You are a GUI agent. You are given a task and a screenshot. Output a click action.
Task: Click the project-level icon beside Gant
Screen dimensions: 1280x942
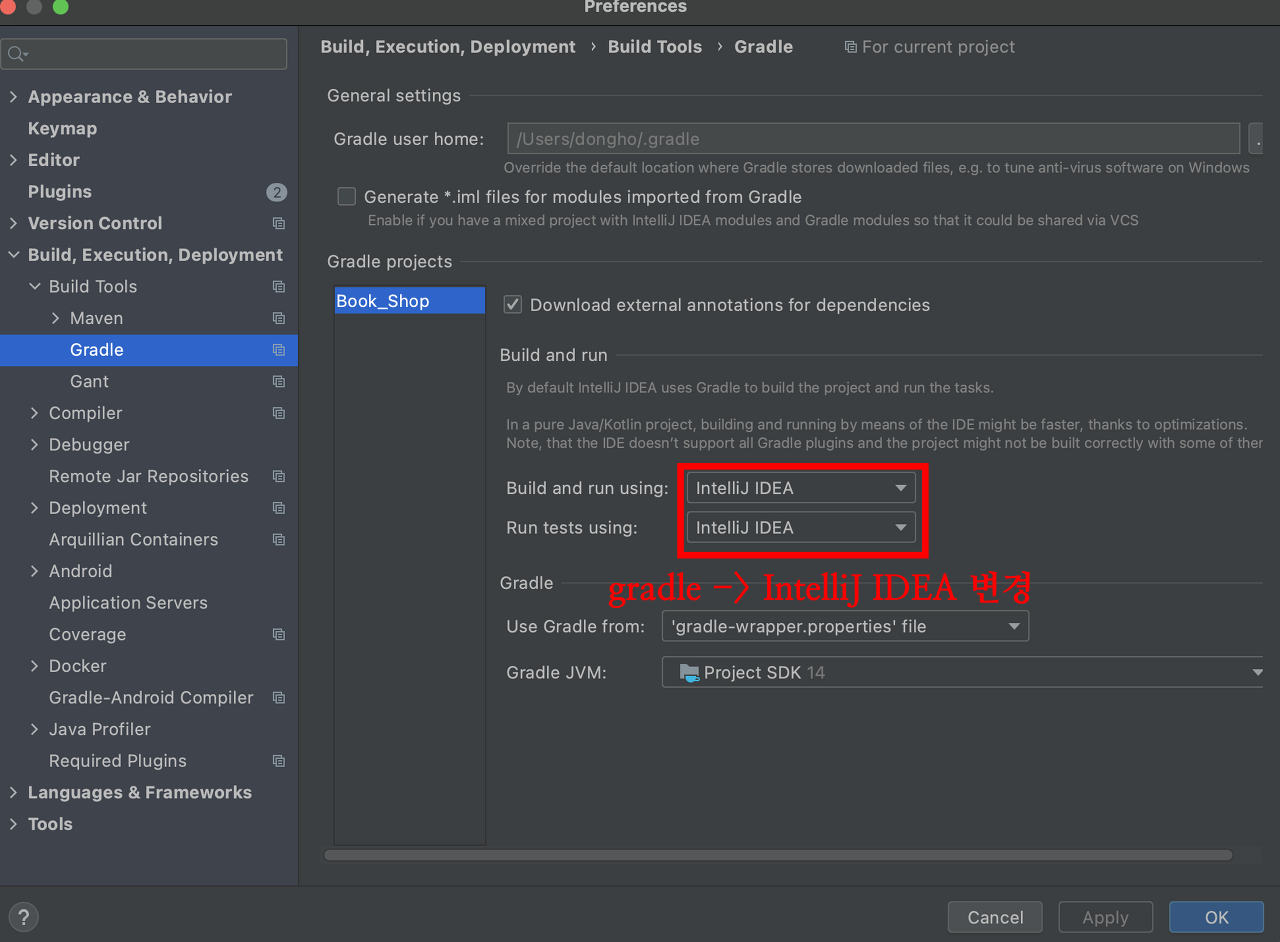[279, 382]
